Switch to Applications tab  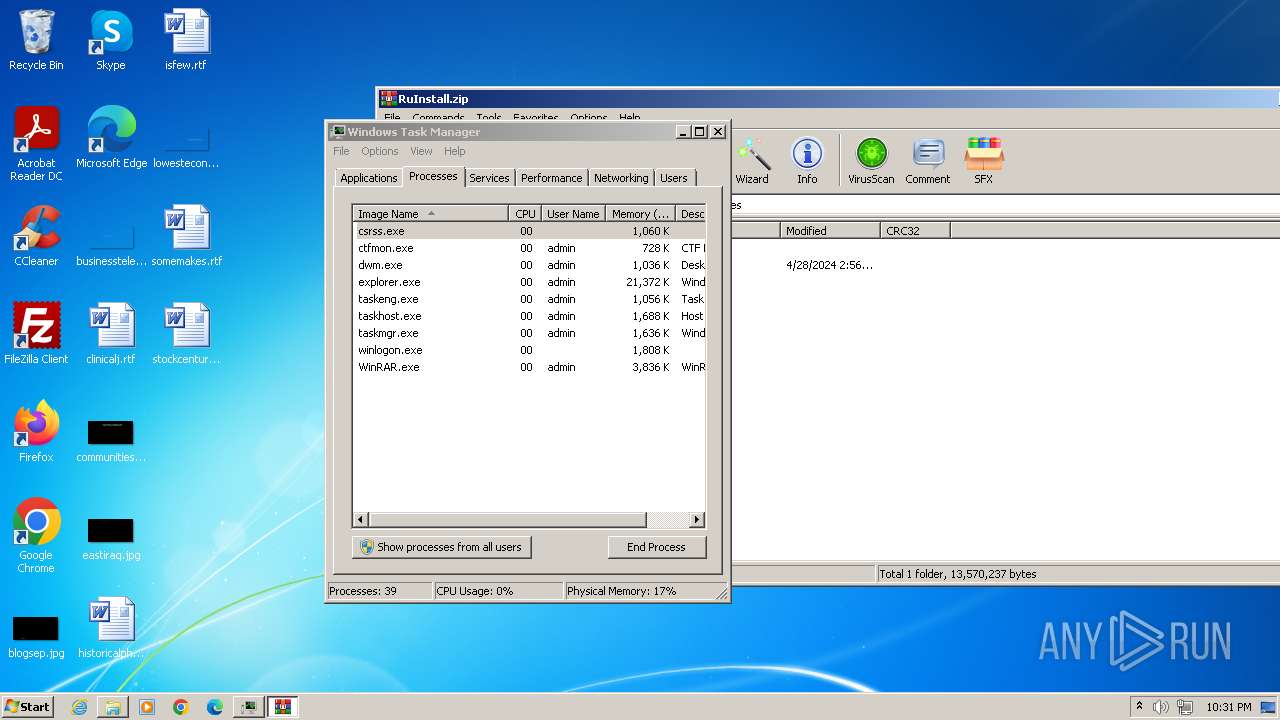368,178
